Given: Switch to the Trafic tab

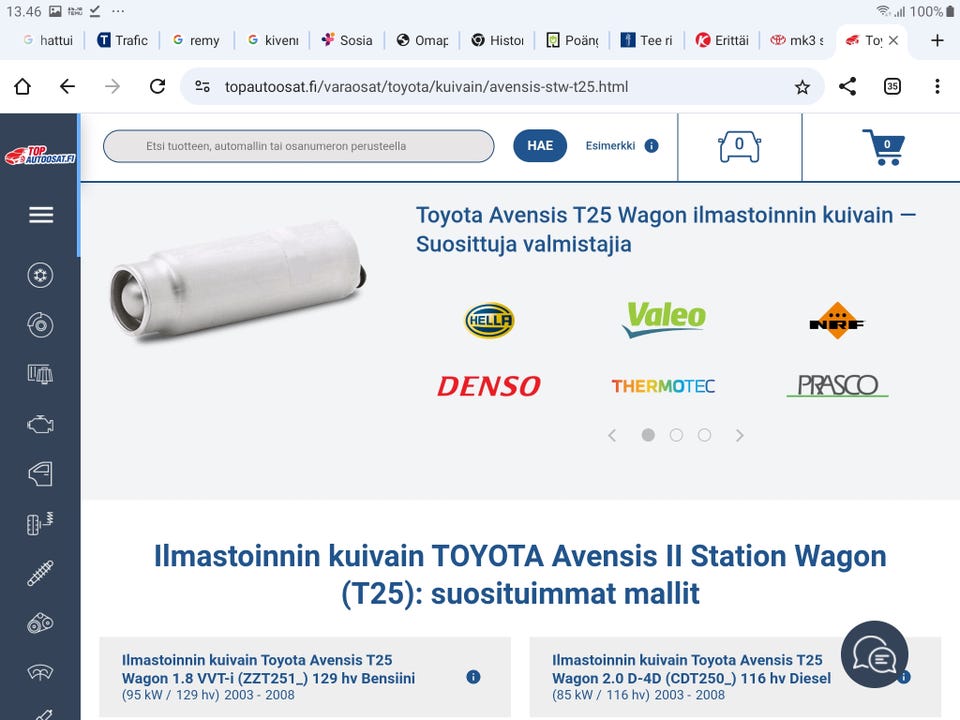Looking at the screenshot, I should click(123, 40).
